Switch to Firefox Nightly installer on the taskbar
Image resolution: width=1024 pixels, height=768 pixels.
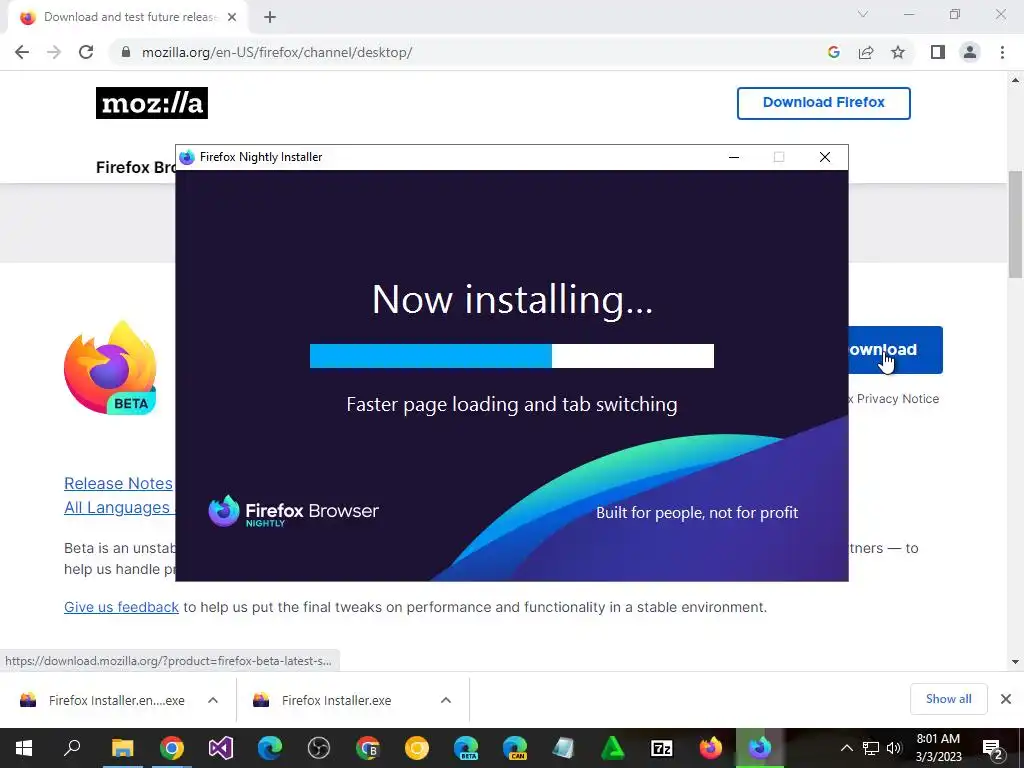tap(760, 748)
